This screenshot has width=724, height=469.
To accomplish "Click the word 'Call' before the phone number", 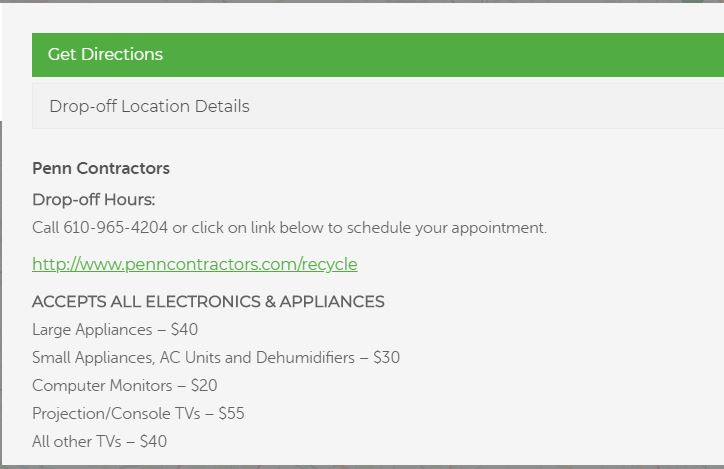I will tap(45, 228).
